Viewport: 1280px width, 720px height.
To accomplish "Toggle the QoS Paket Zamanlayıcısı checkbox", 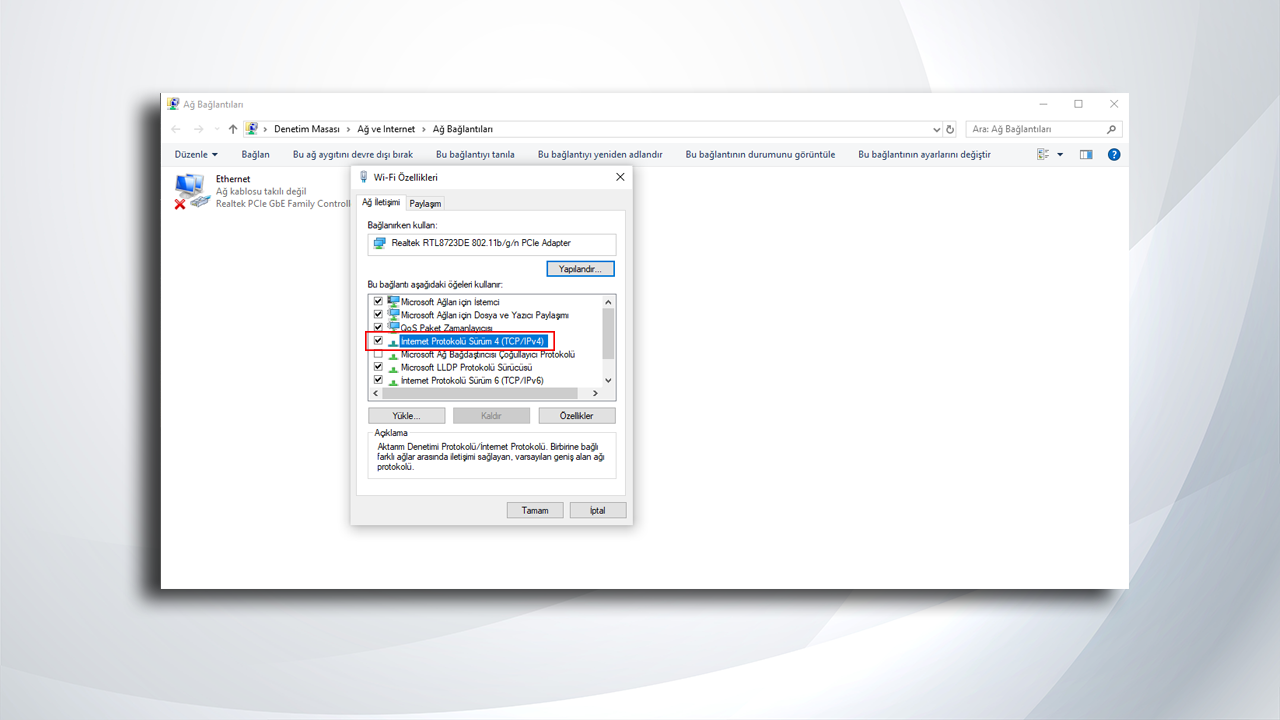I will click(378, 328).
